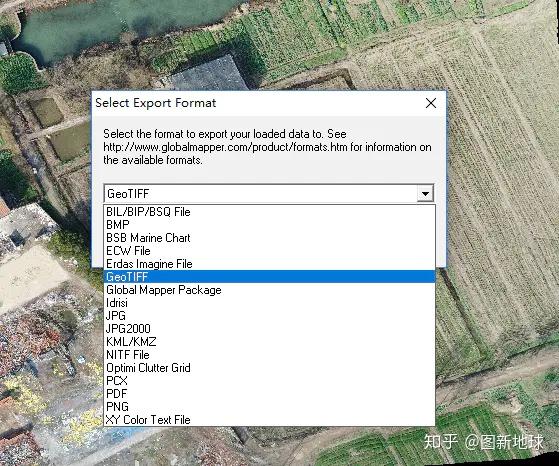The width and height of the screenshot is (559, 466).
Task: Choose Erdas Imagine File format
Action: (270, 264)
